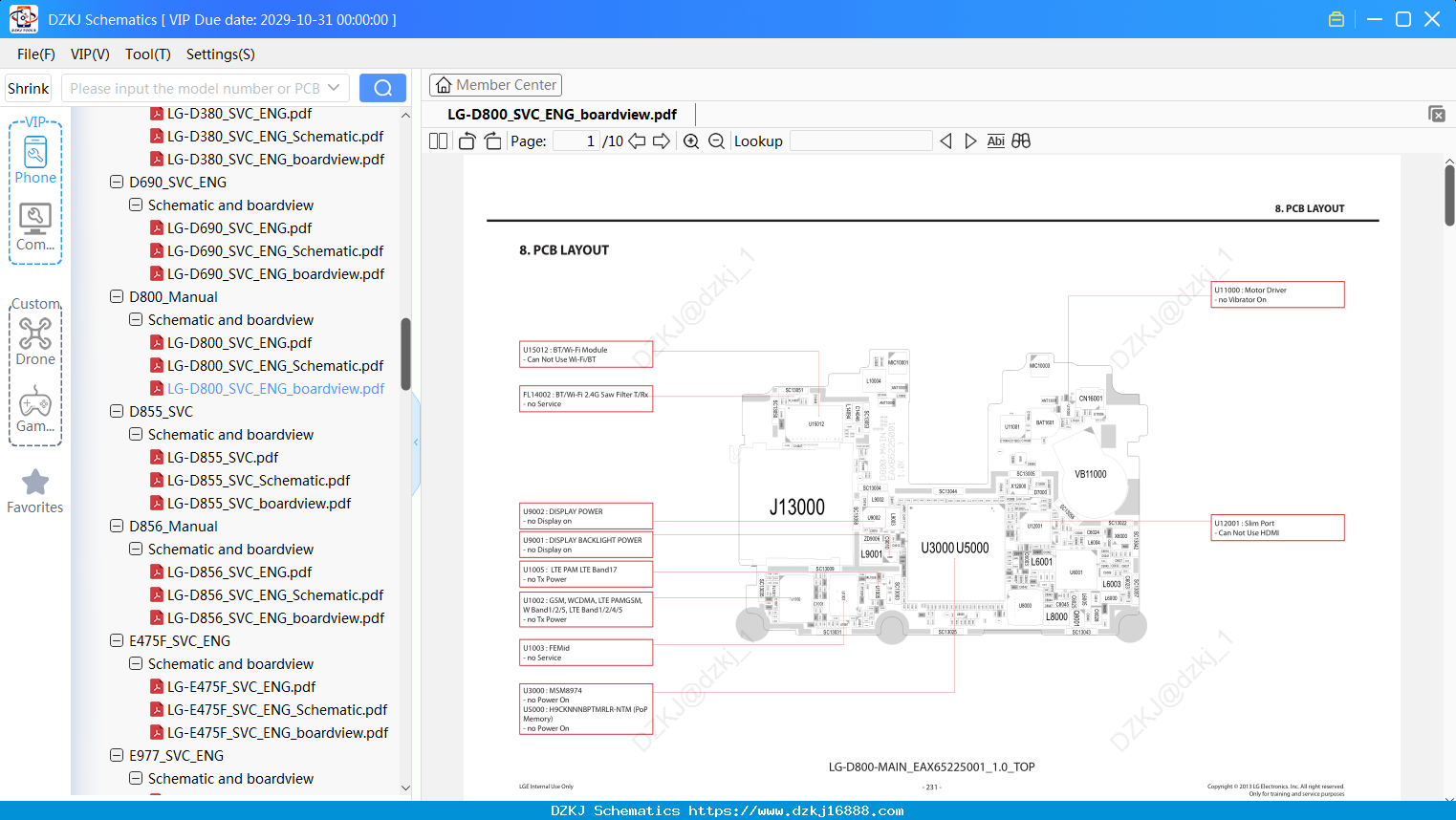Open the File(F) menu
Image resolution: width=1456 pixels, height=820 pixels.
click(x=36, y=54)
